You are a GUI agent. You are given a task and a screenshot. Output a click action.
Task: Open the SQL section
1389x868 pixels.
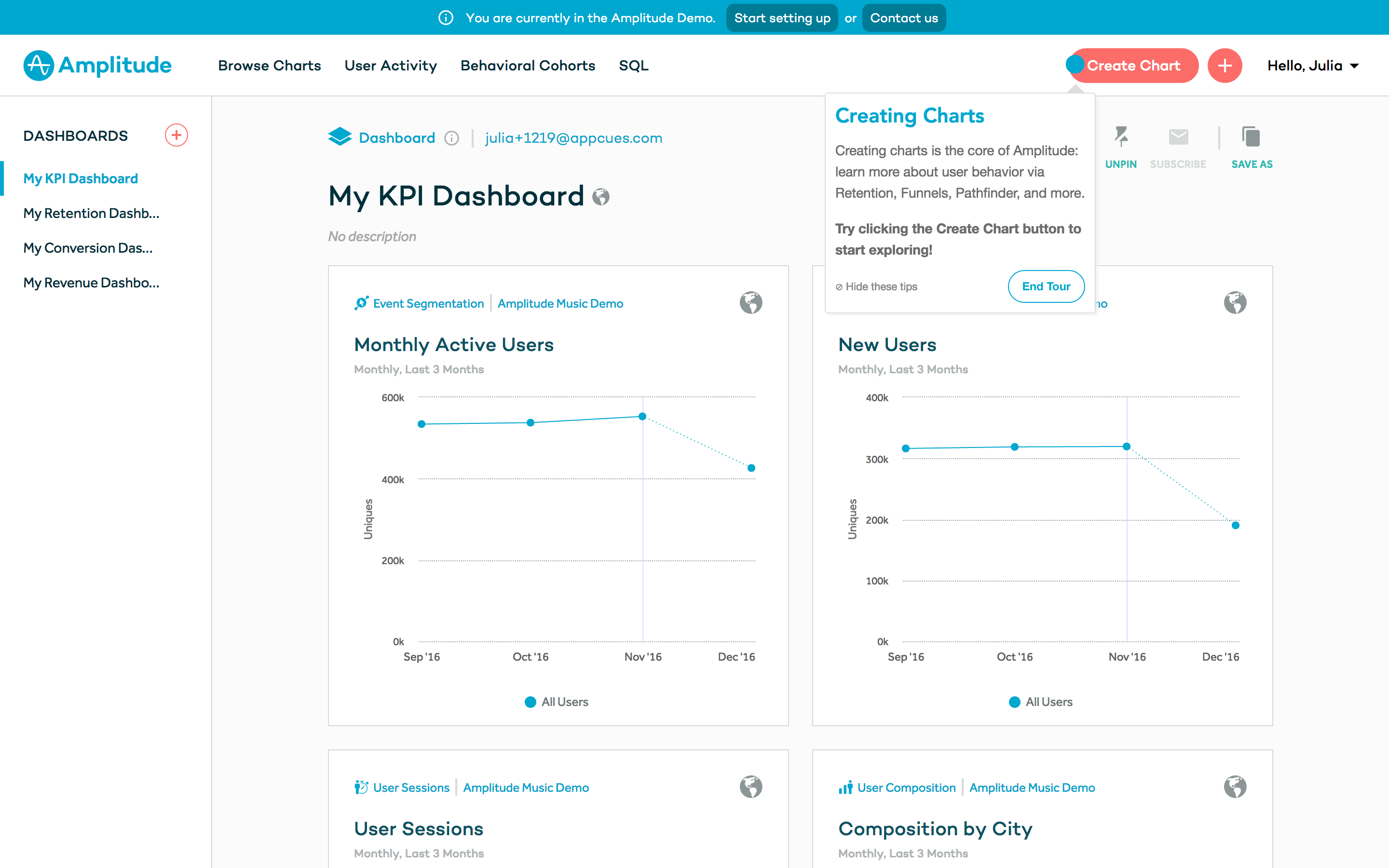tap(634, 66)
